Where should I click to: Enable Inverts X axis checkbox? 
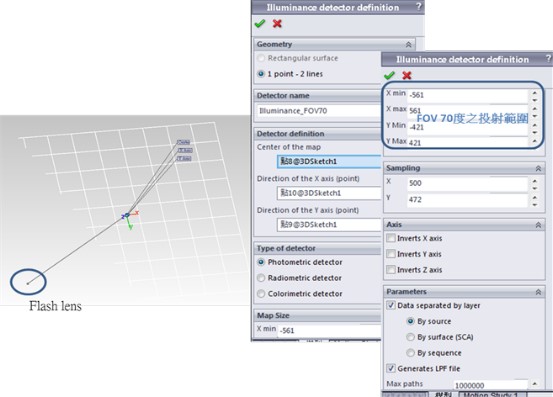coord(390,238)
